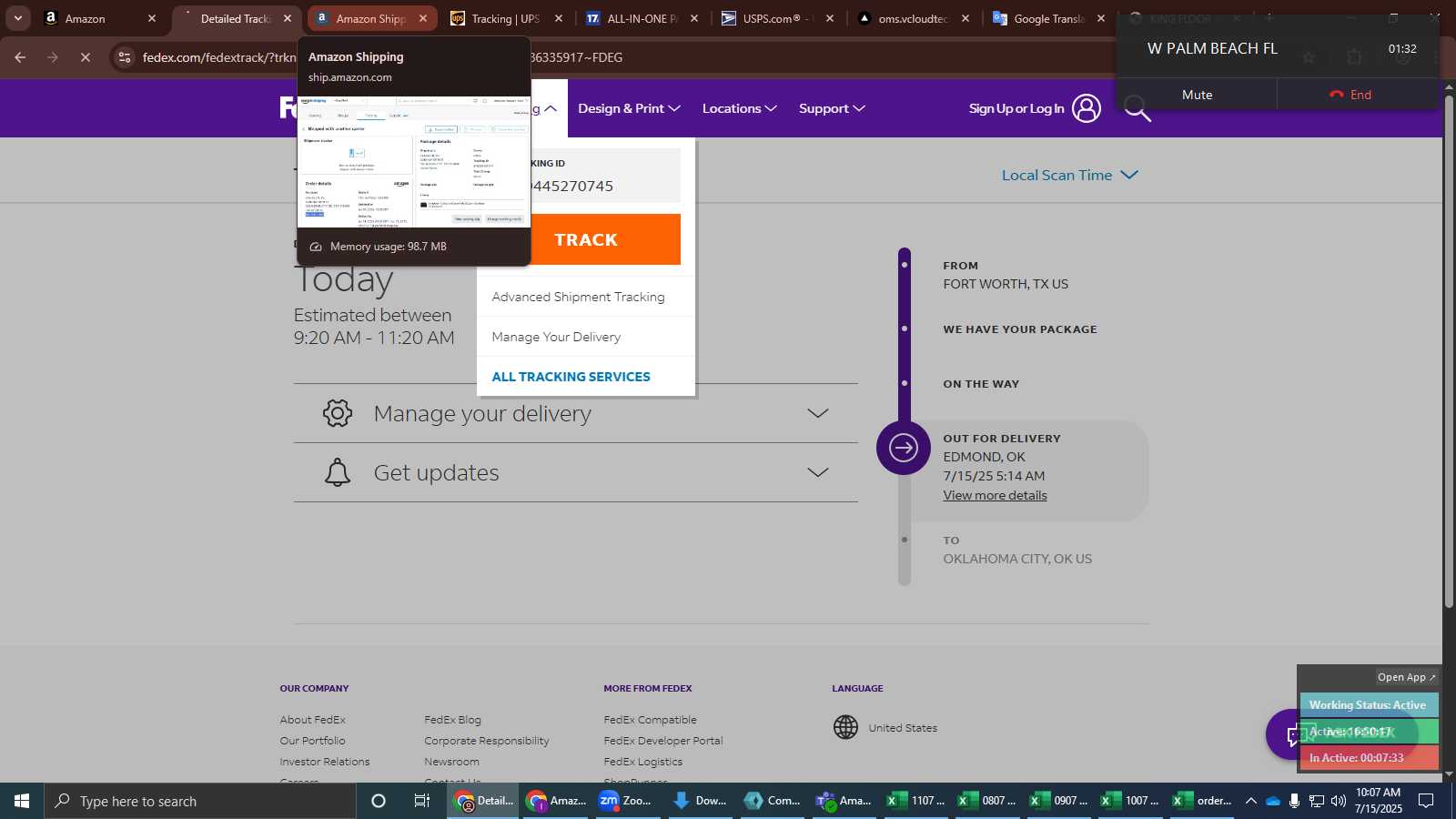
Task: Click Open App in the status widget
Action: pyautogui.click(x=1406, y=677)
